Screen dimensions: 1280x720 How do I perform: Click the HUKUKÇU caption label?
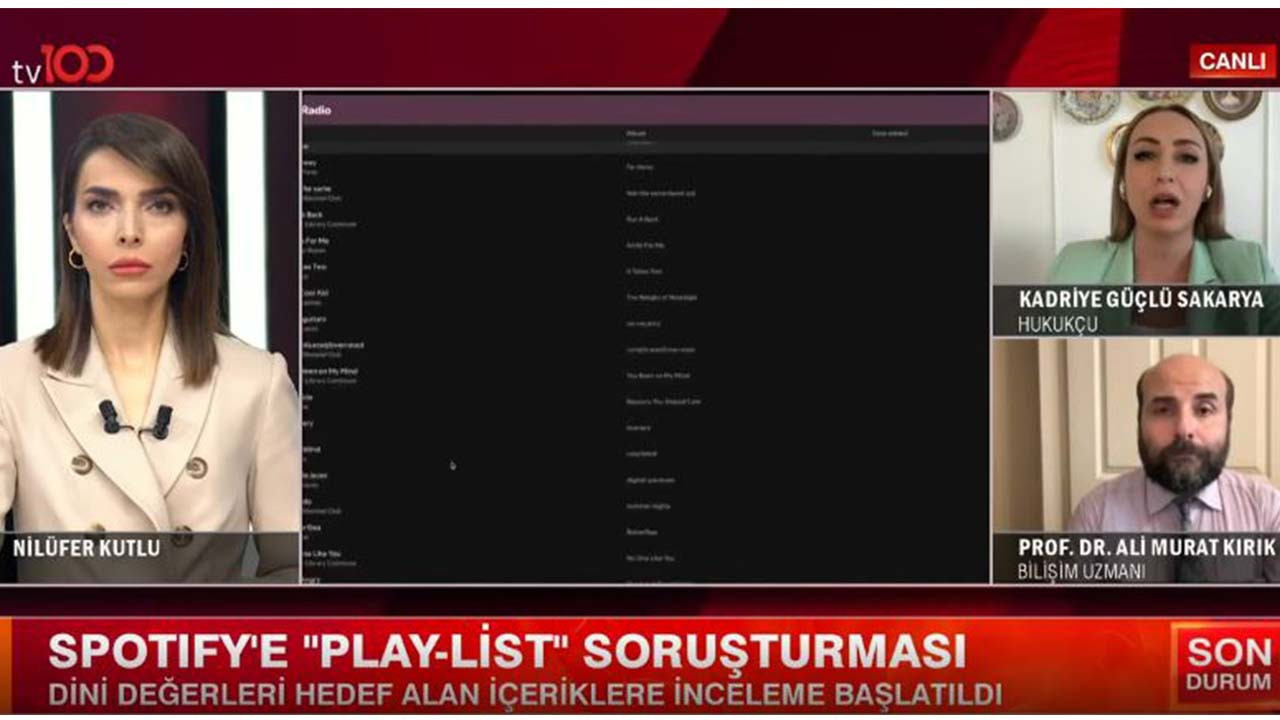1058,325
